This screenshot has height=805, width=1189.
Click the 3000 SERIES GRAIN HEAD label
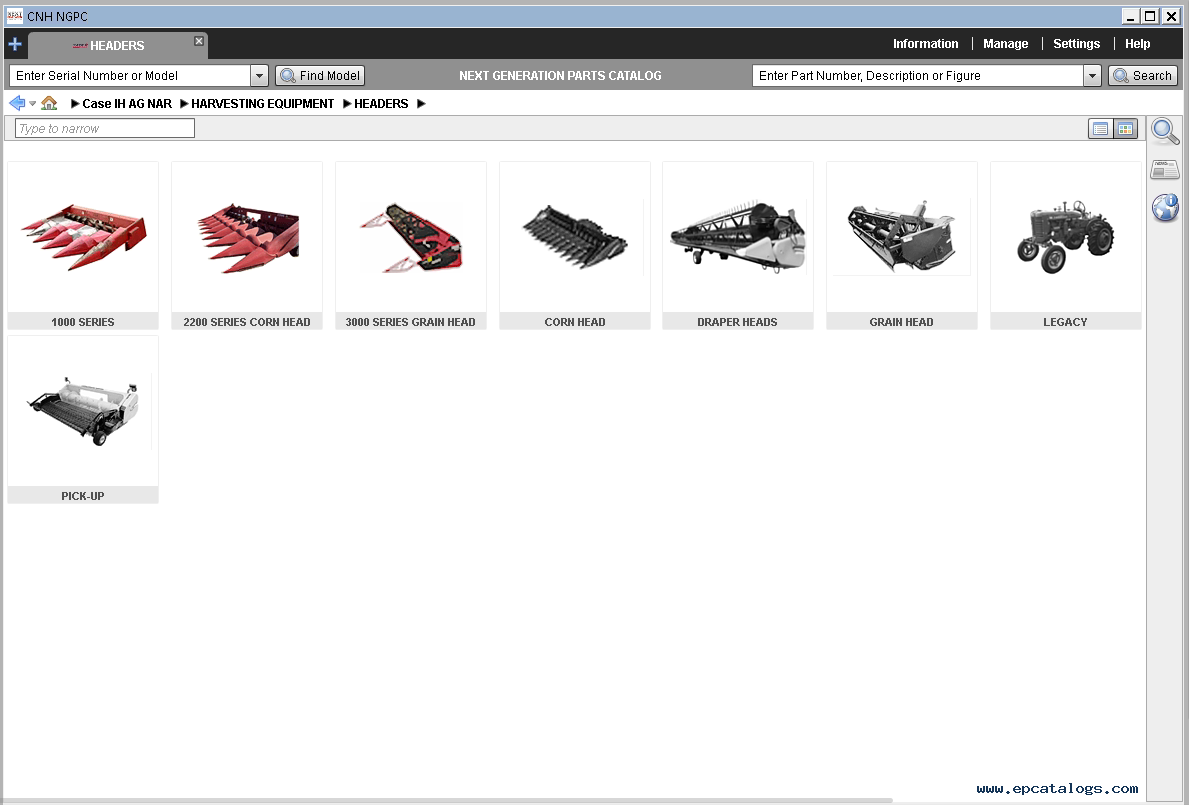click(411, 321)
